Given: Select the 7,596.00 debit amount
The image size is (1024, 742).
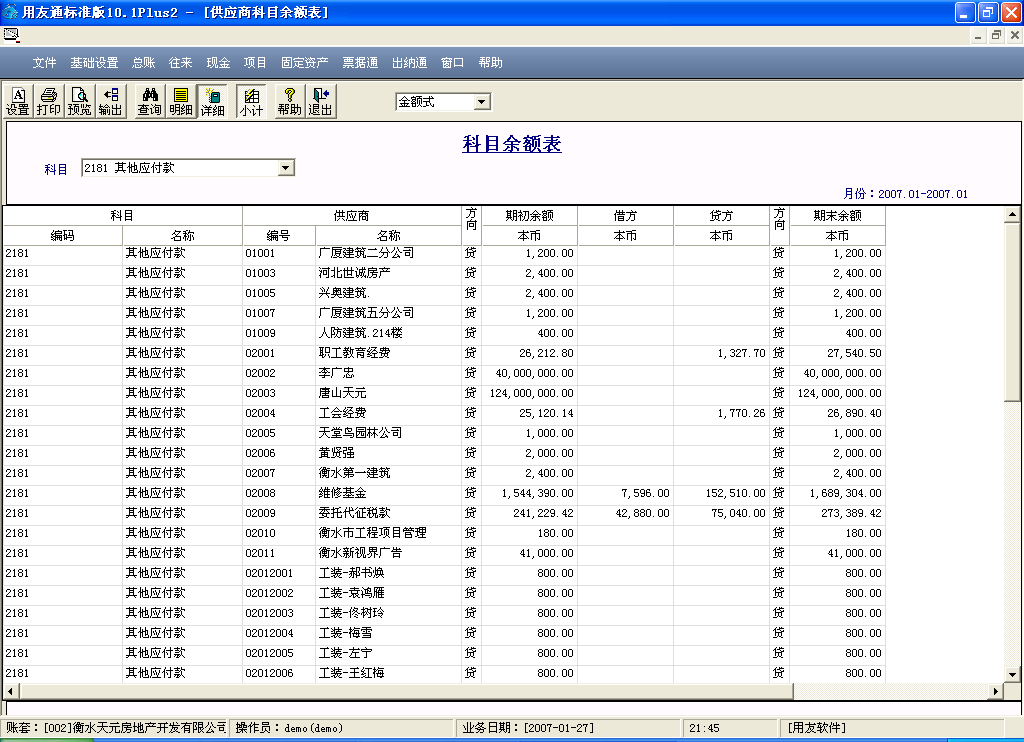Looking at the screenshot, I should (x=625, y=493).
